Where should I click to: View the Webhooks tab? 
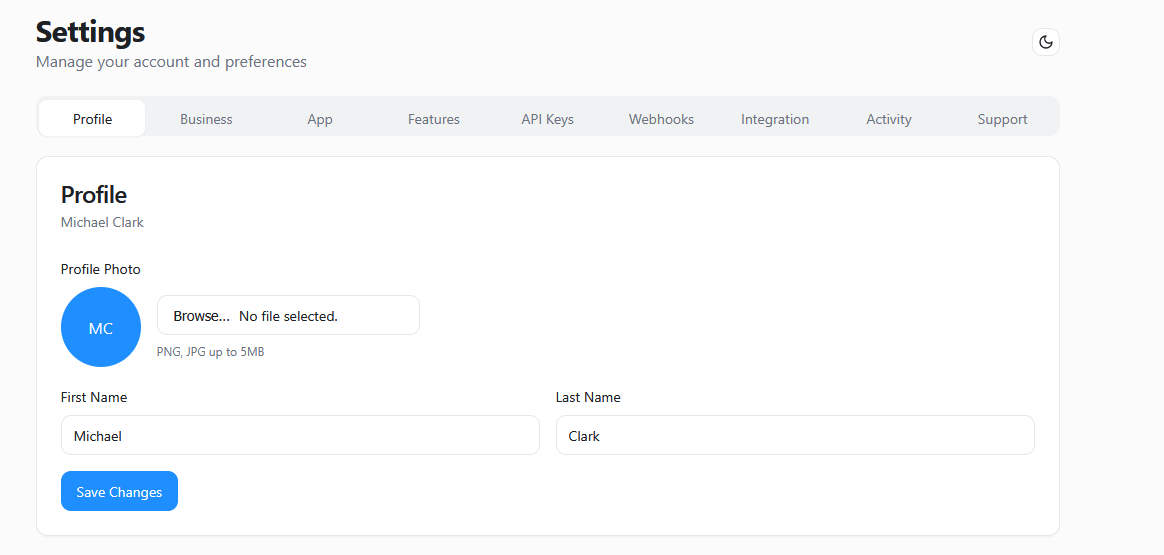tap(661, 119)
